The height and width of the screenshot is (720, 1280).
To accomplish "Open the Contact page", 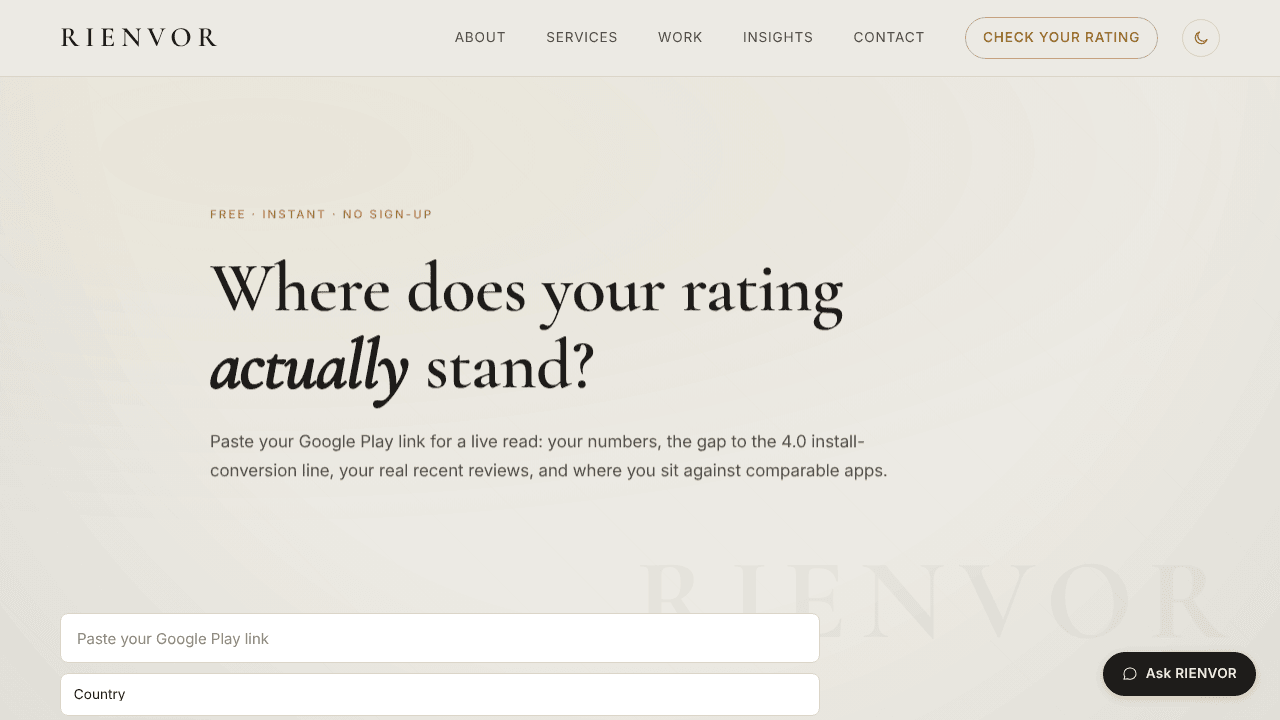I will [889, 38].
